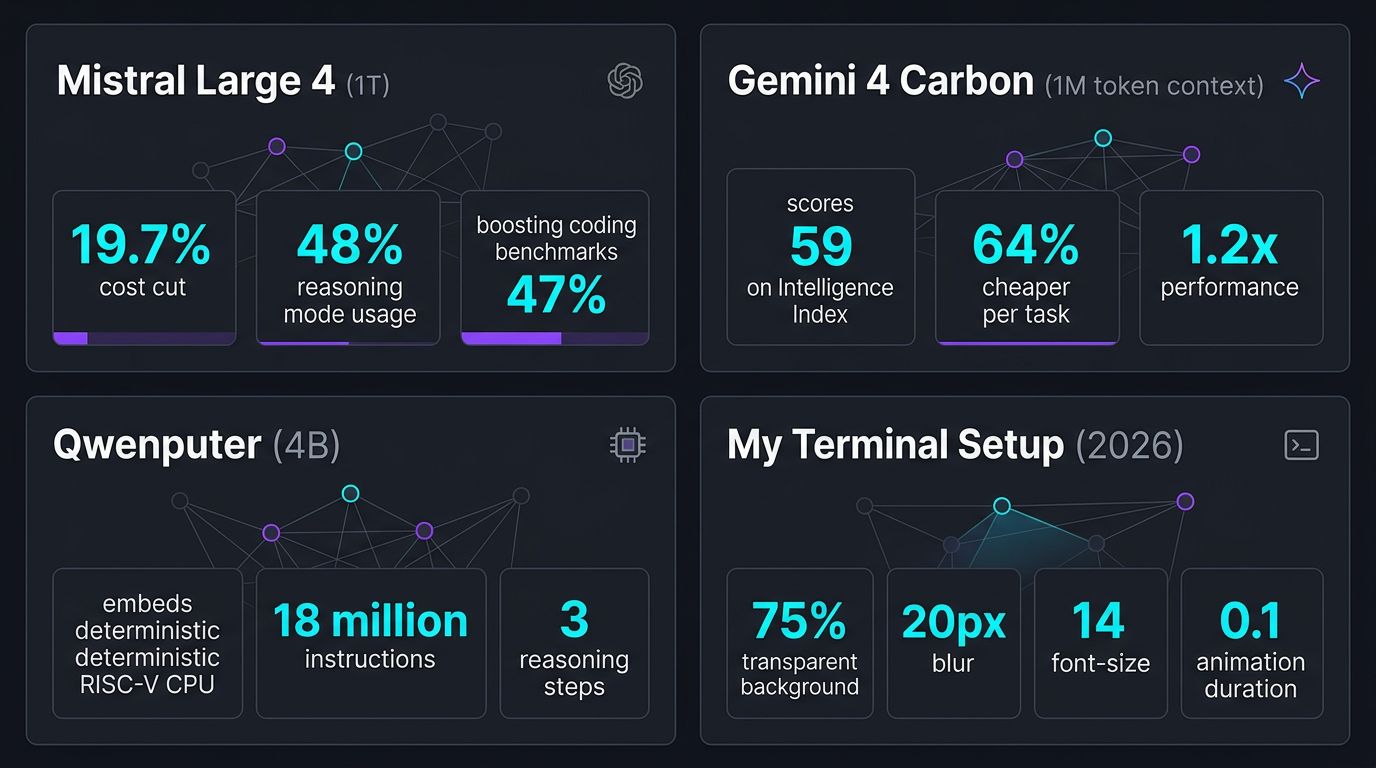
Task: Click teal node in Qwenputer graph
Action: tap(350, 493)
